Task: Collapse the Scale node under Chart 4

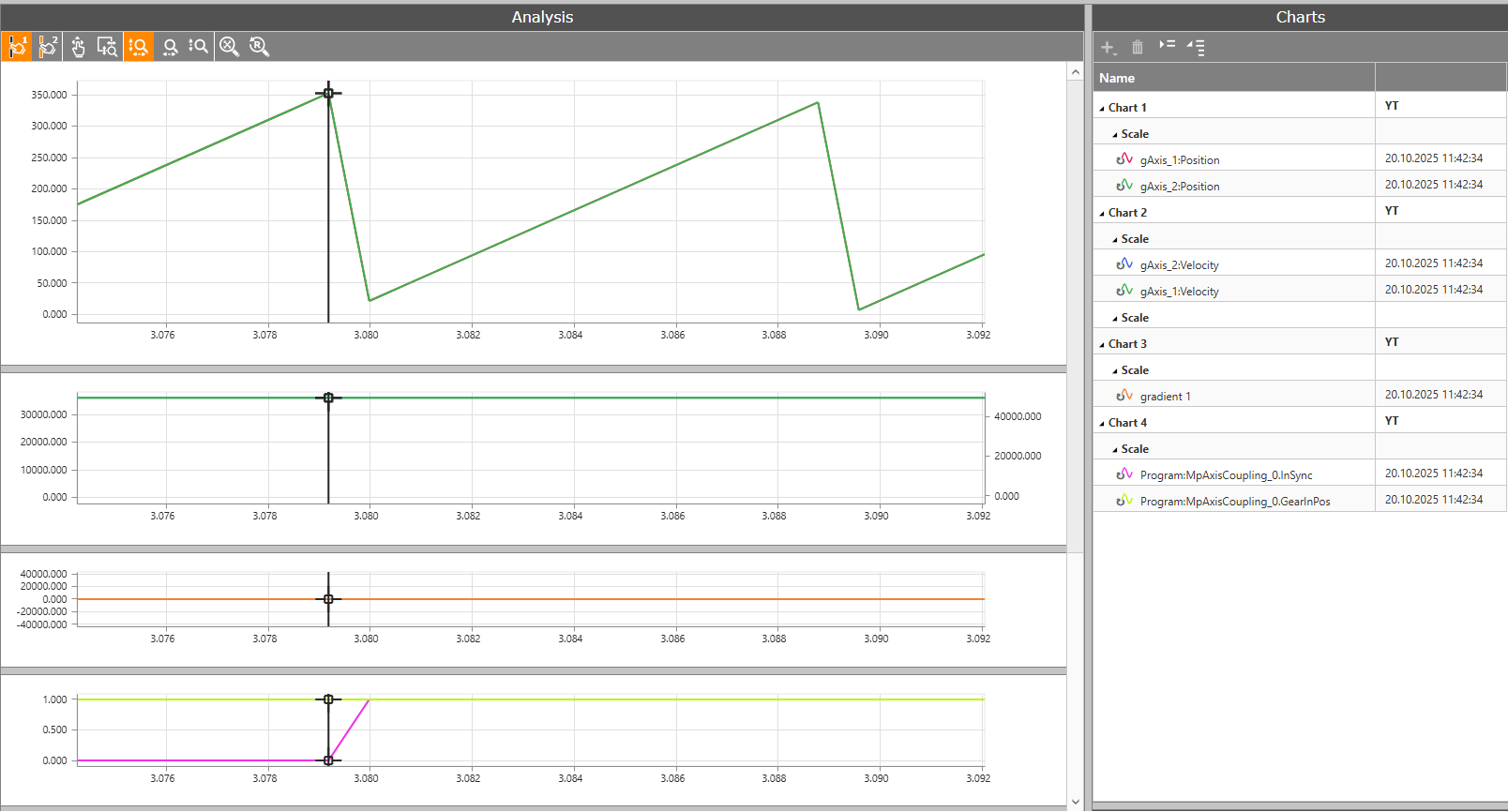Action: tap(1115, 450)
